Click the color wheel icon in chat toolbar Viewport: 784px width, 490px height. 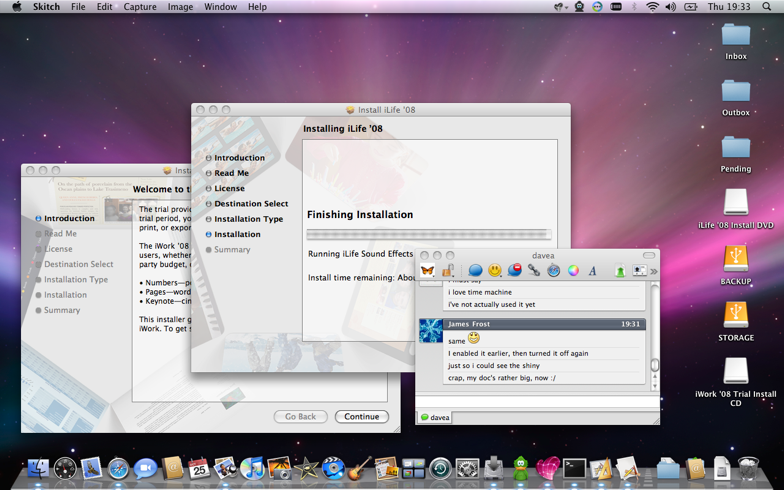[x=573, y=271]
